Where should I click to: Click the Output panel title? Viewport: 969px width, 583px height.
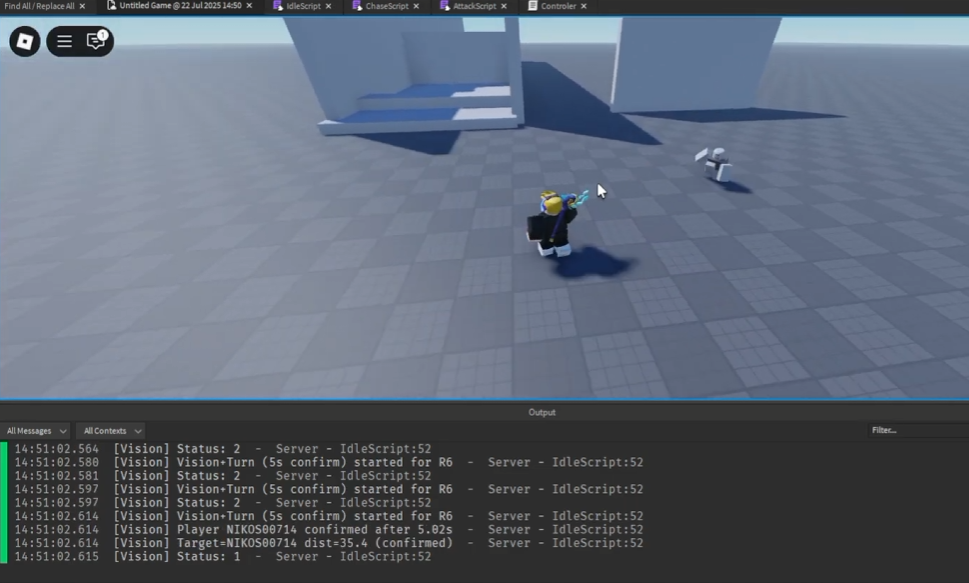point(542,412)
